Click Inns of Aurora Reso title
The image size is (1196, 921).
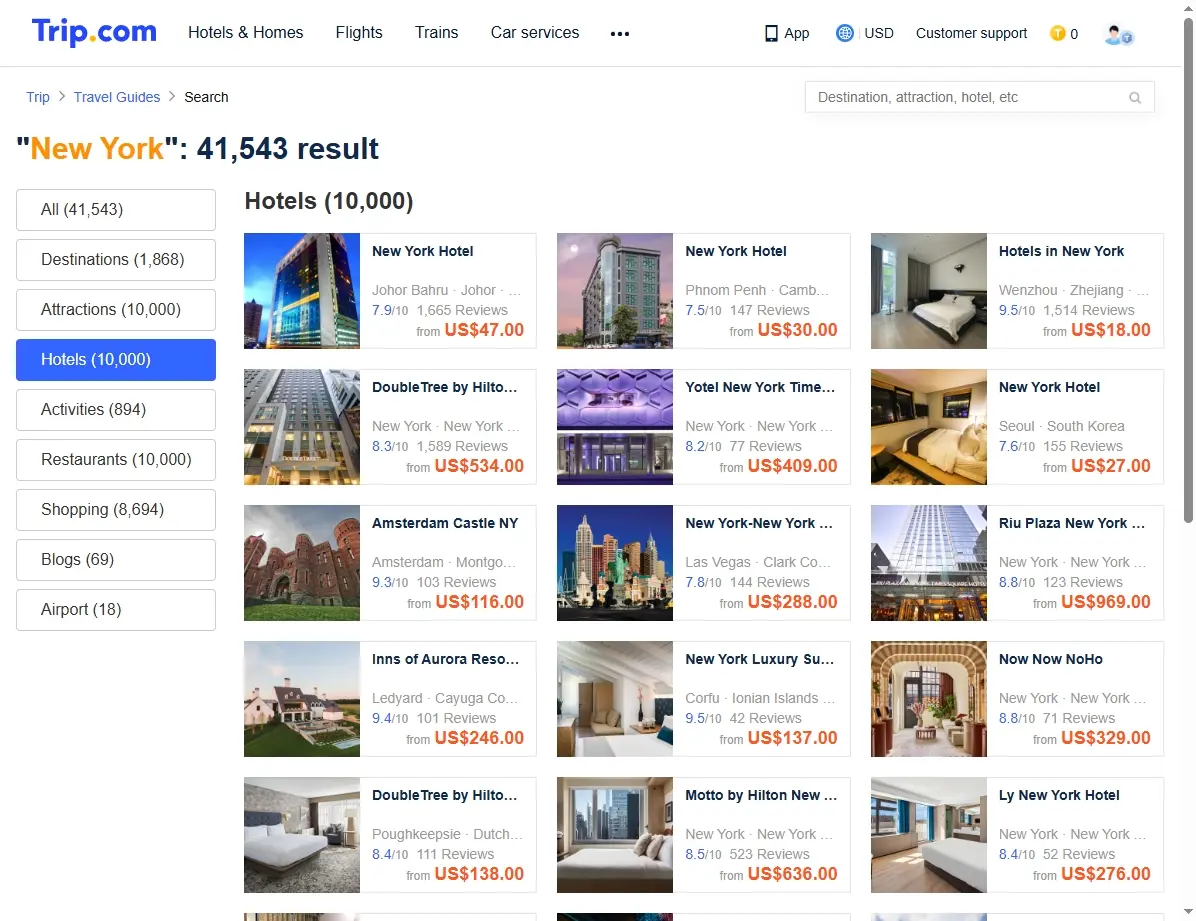445,659
